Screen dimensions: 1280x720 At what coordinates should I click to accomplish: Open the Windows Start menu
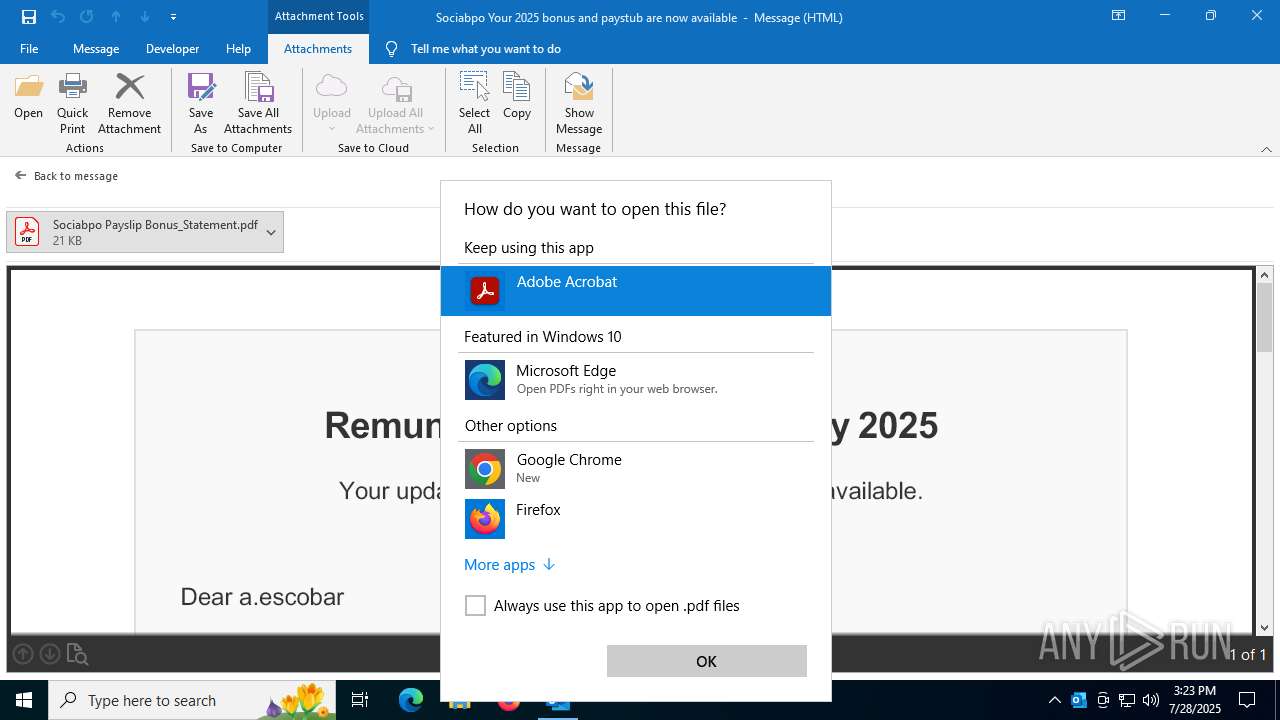24,700
